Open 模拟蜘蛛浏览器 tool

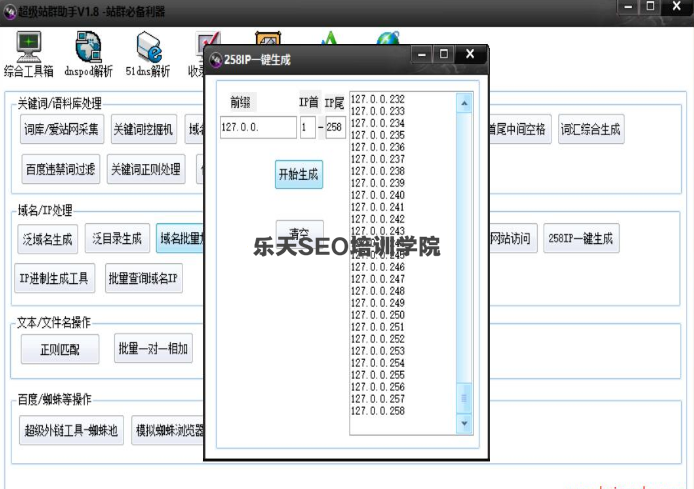169,430
